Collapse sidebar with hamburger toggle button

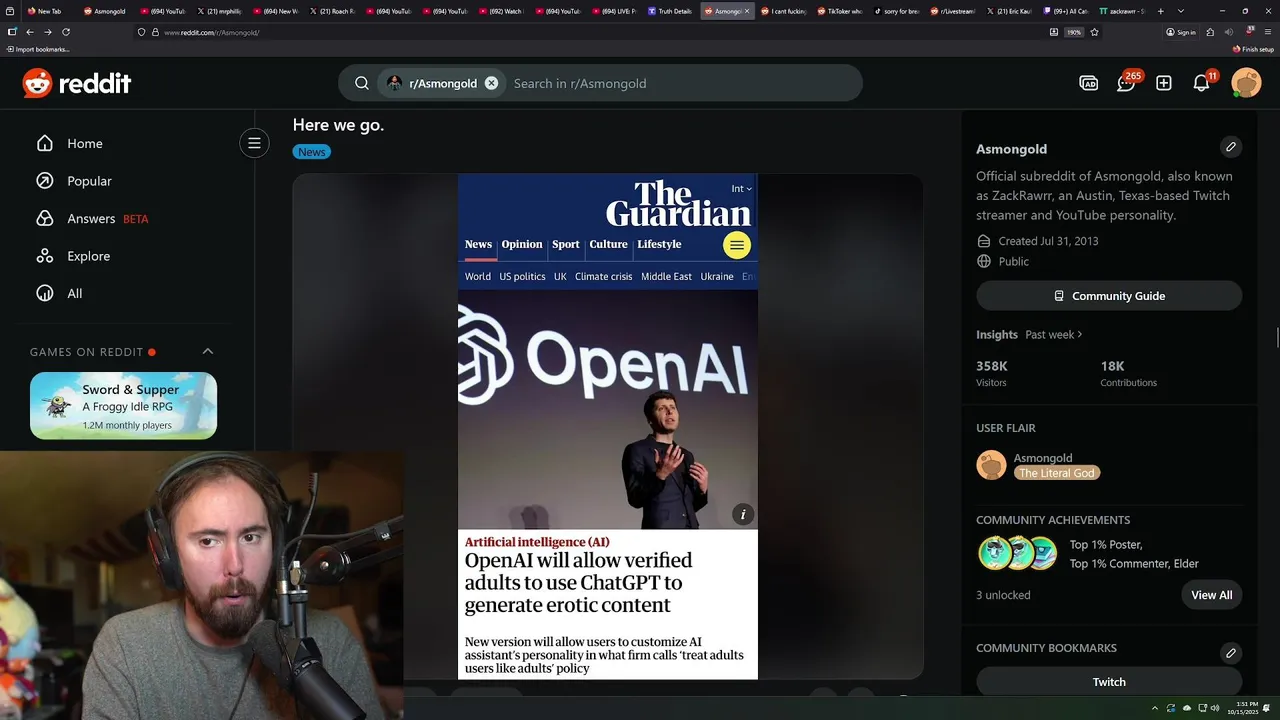point(254,143)
